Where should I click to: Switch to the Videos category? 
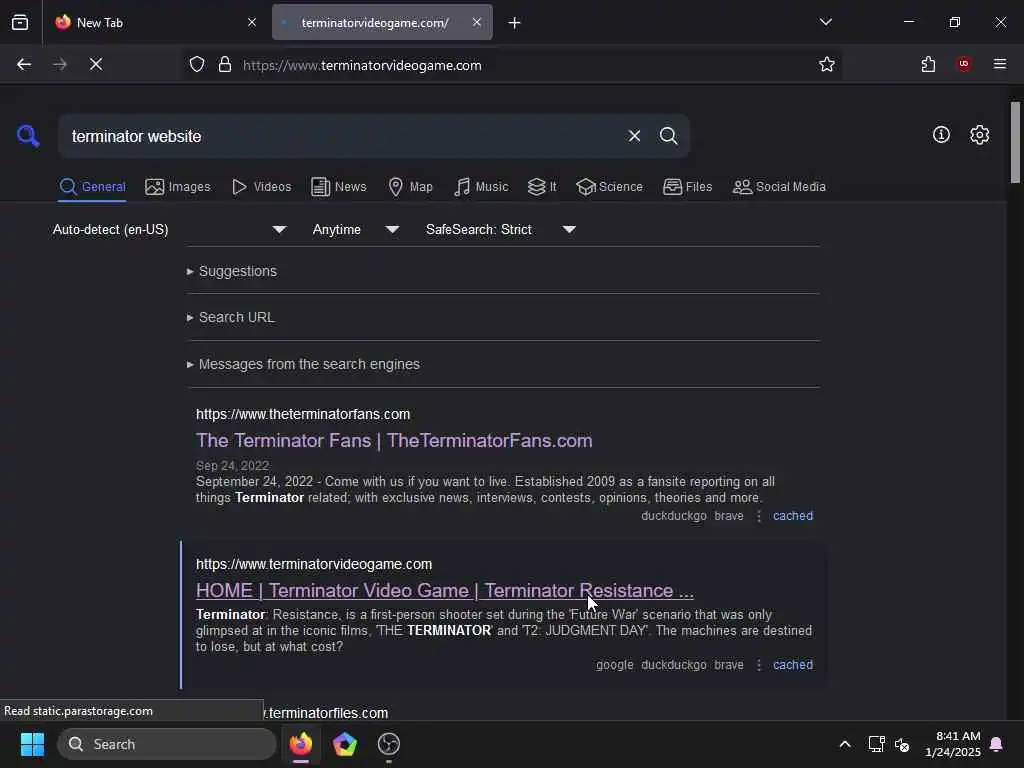tap(262, 187)
